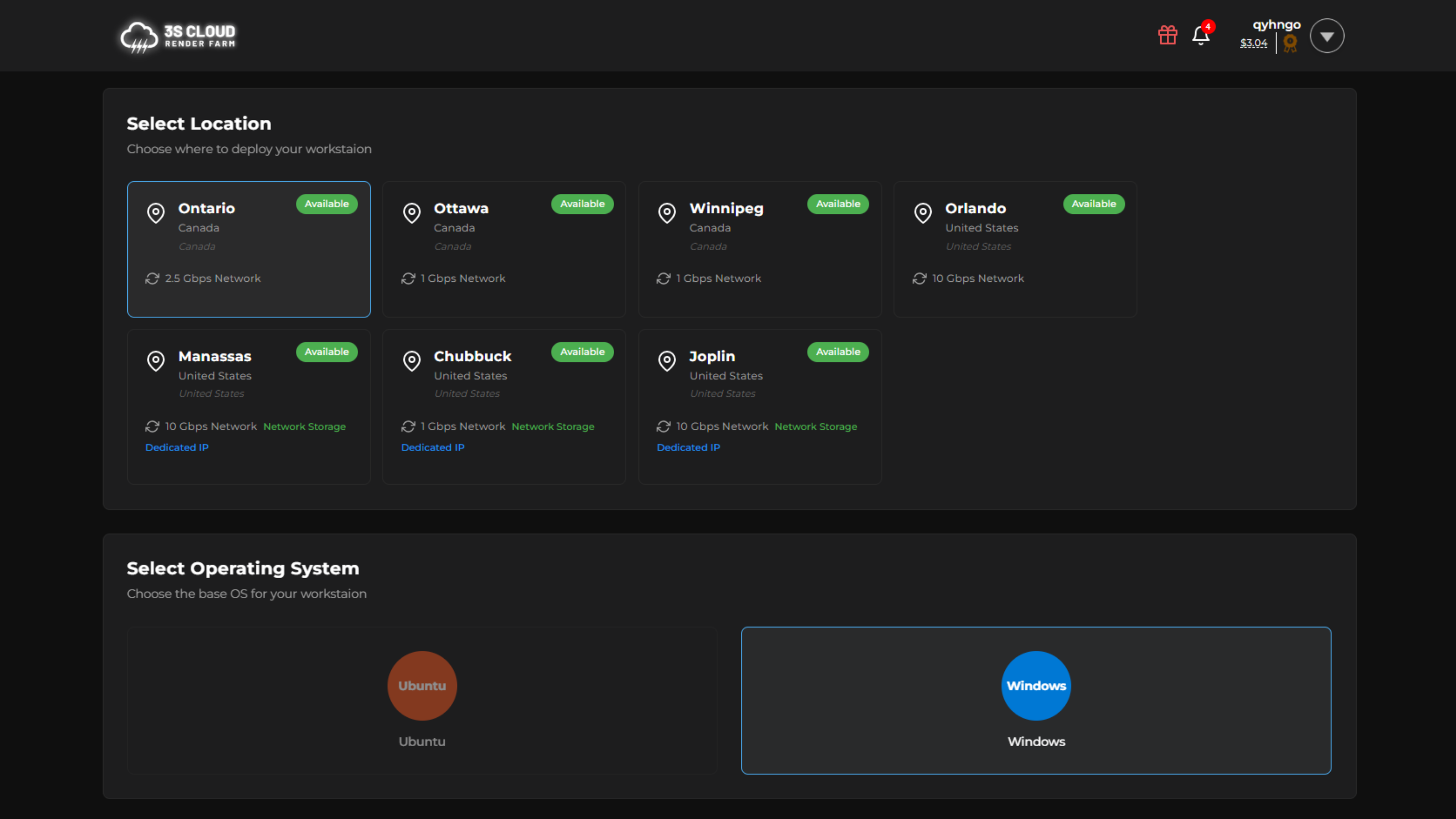Click the Ubuntu circle logo
This screenshot has height=819, width=1456.
pyautogui.click(x=422, y=685)
